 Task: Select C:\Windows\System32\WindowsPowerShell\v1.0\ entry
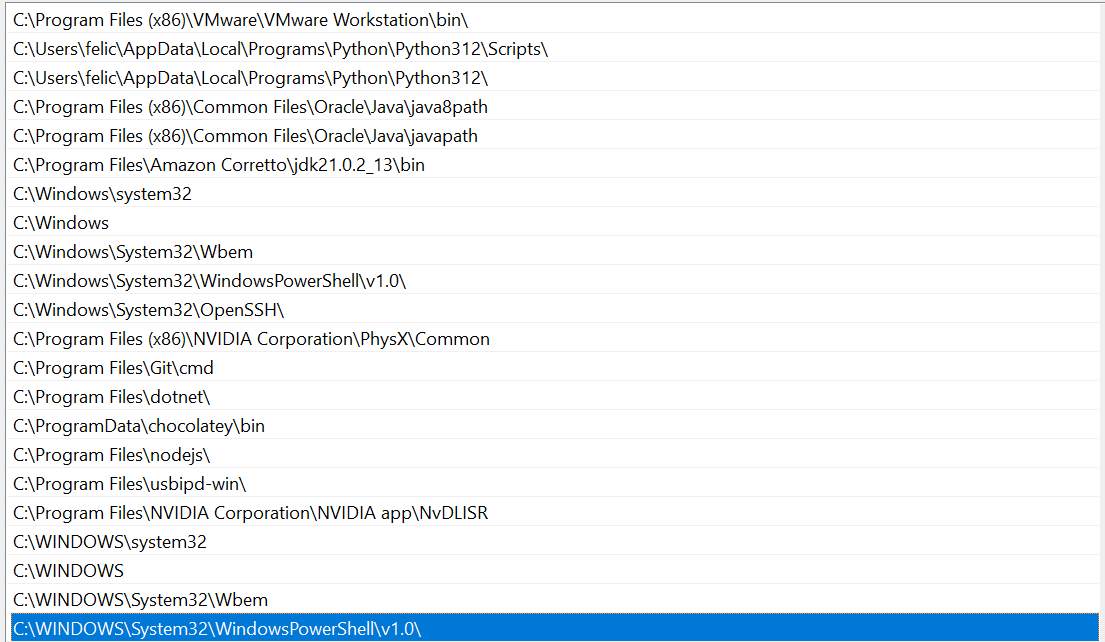point(555,280)
